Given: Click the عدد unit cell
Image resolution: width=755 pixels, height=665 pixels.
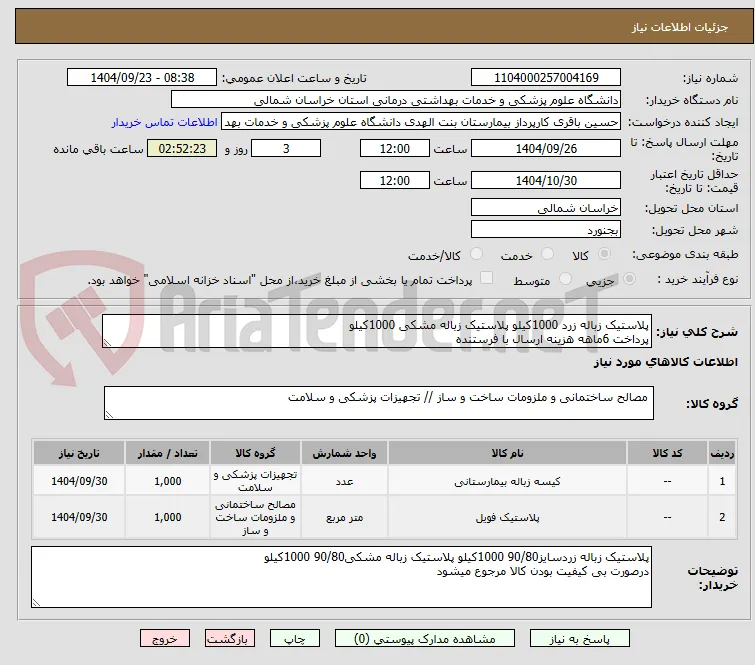Looking at the screenshot, I should coord(344,481).
